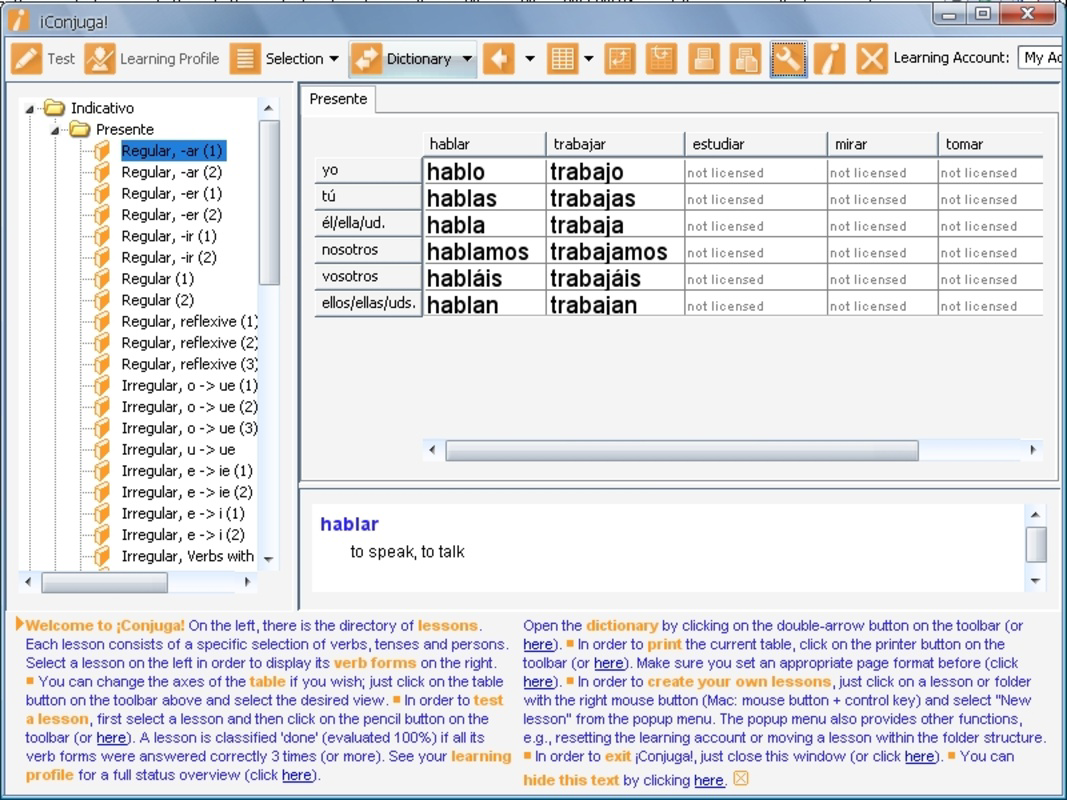Click dictionary panel scroll down arrow
This screenshot has width=1067, height=800.
[1035, 580]
